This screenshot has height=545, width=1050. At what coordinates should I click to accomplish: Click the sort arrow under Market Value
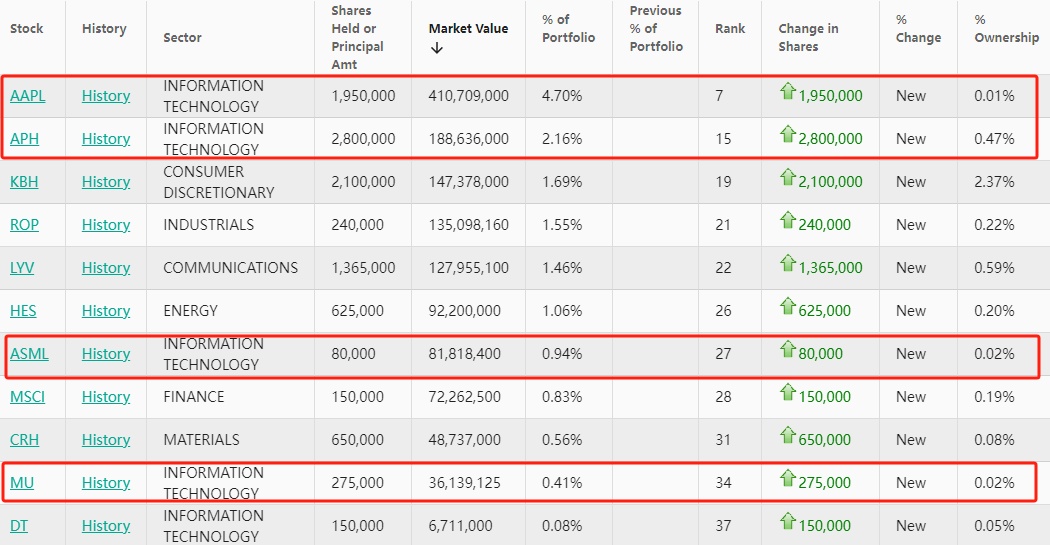pyautogui.click(x=436, y=48)
